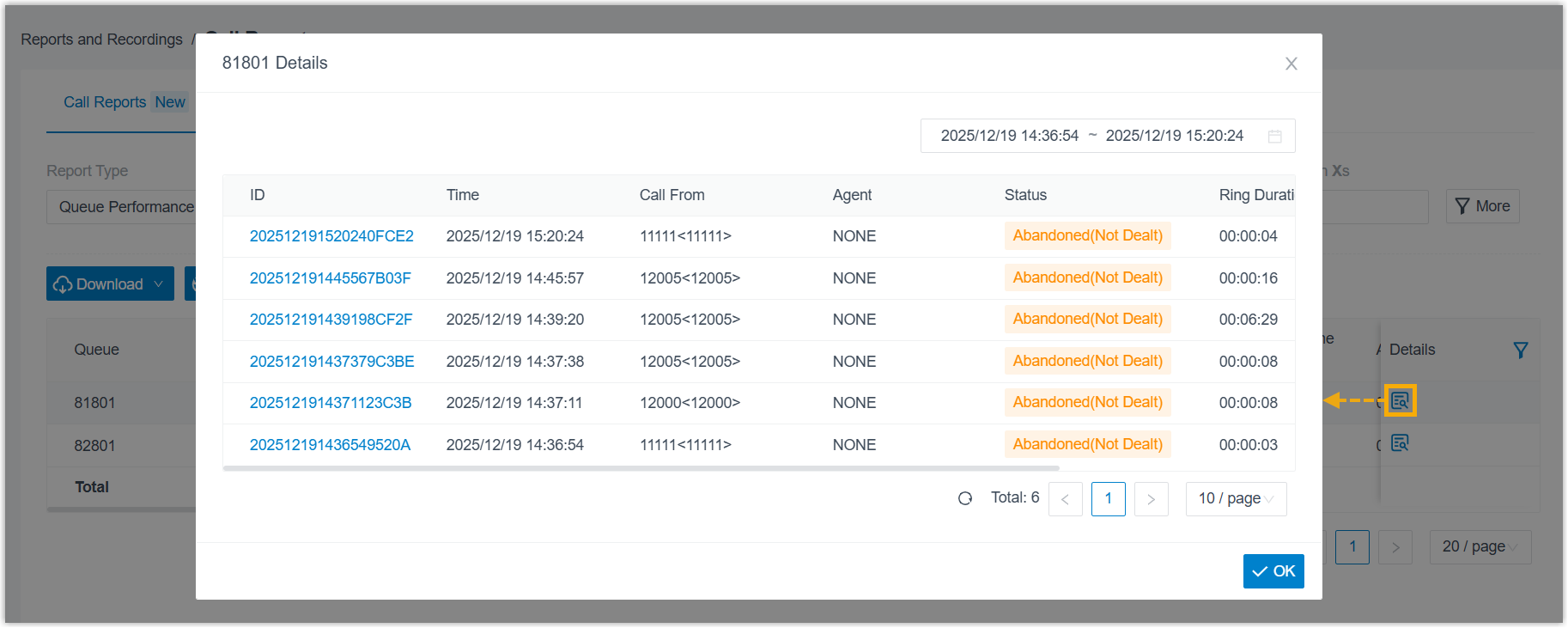
Task: Click Abandoned(Not Dealt) status at 15:20:24 row
Action: point(1088,235)
